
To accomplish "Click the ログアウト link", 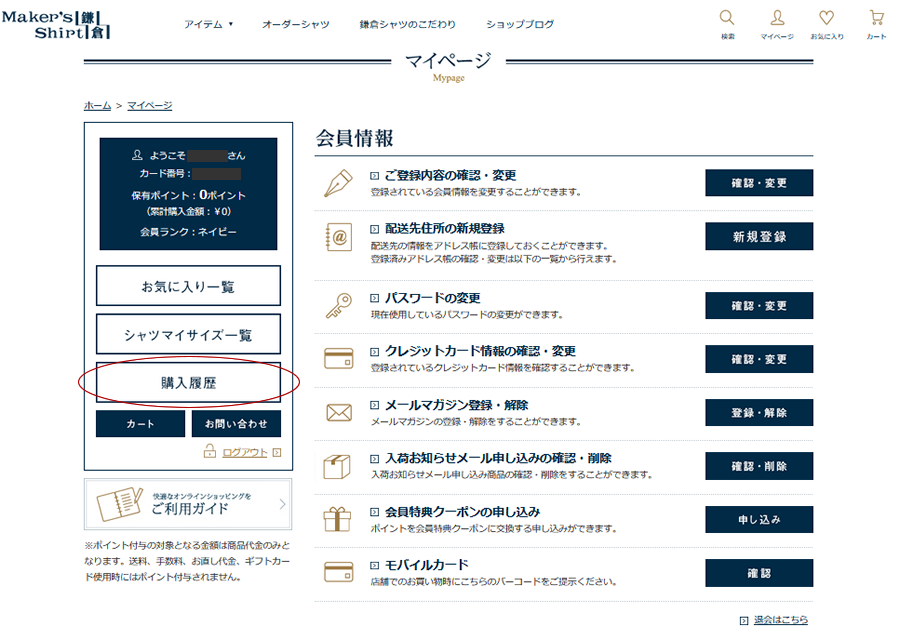I will click(245, 452).
